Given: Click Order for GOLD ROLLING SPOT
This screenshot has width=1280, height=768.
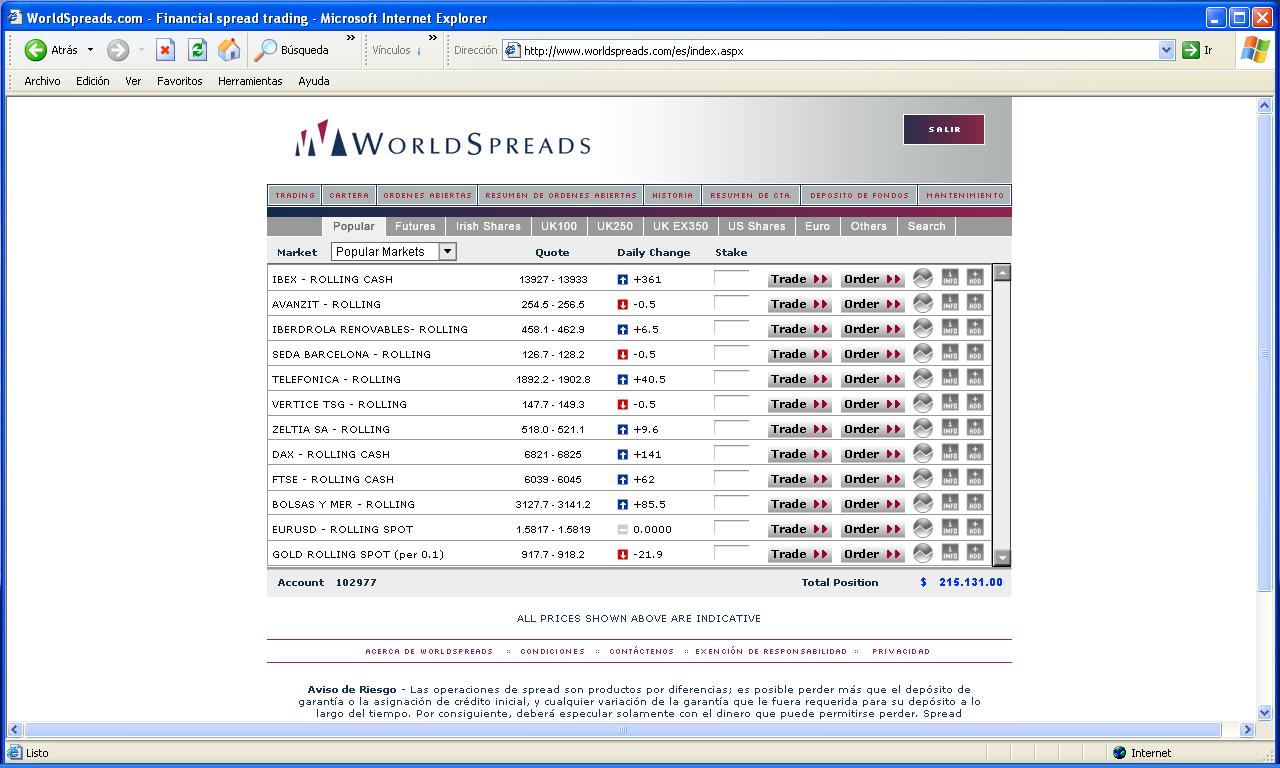Looking at the screenshot, I should 872,554.
